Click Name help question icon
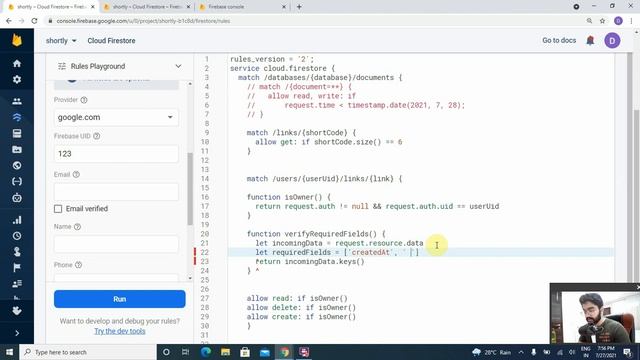Screen dimensions: 640x360 point(77,227)
